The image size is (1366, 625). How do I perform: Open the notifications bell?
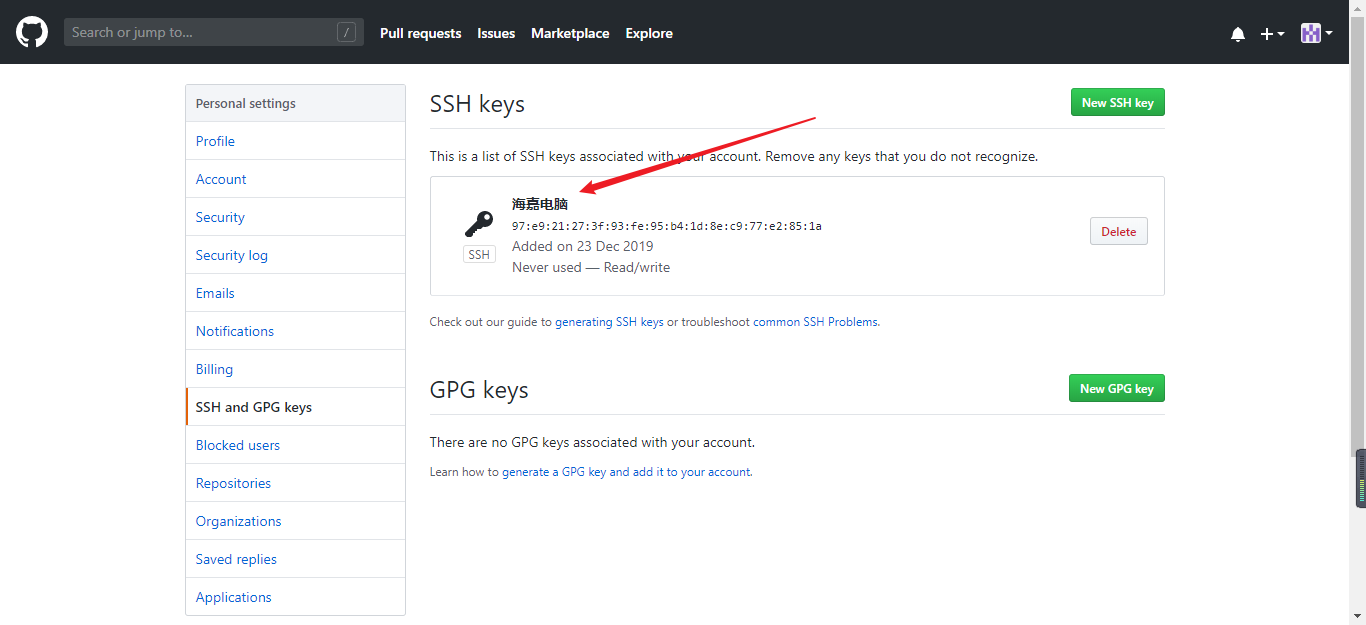(1238, 34)
